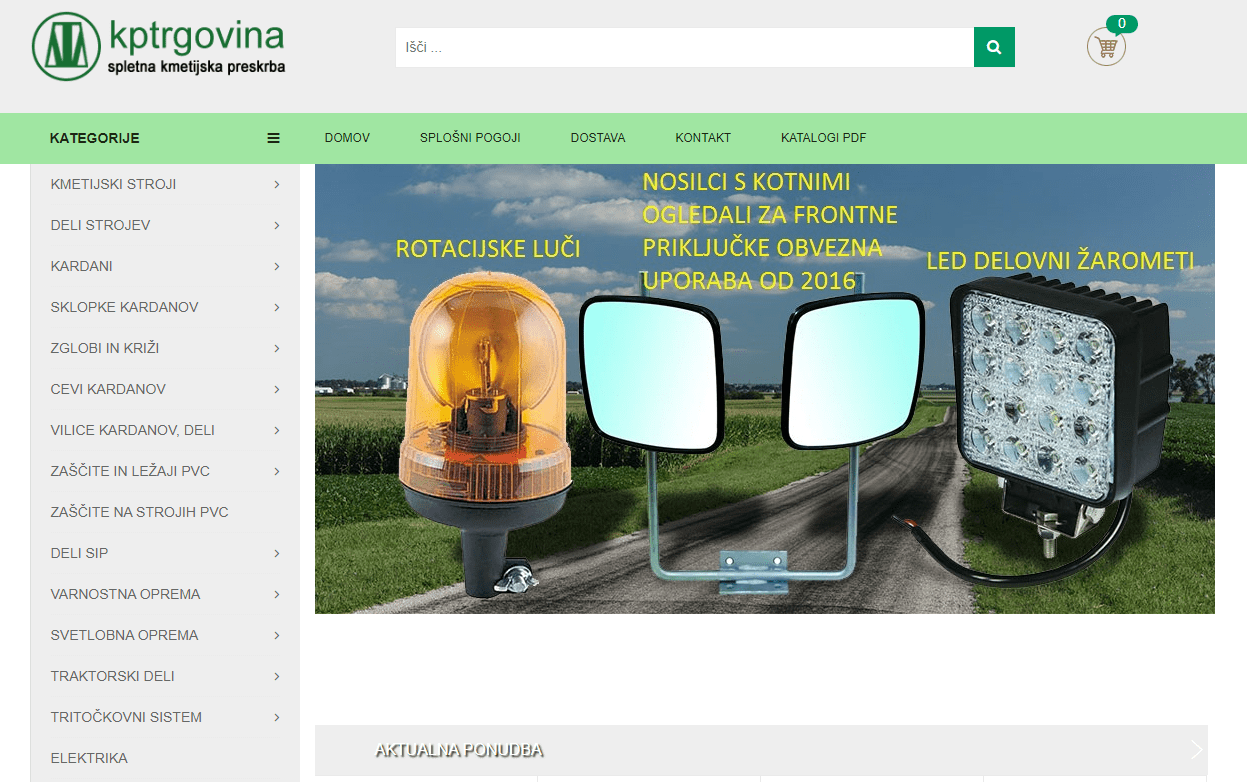This screenshot has width=1247, height=782.
Task: Select the Deli SIP category
Action: click(79, 553)
